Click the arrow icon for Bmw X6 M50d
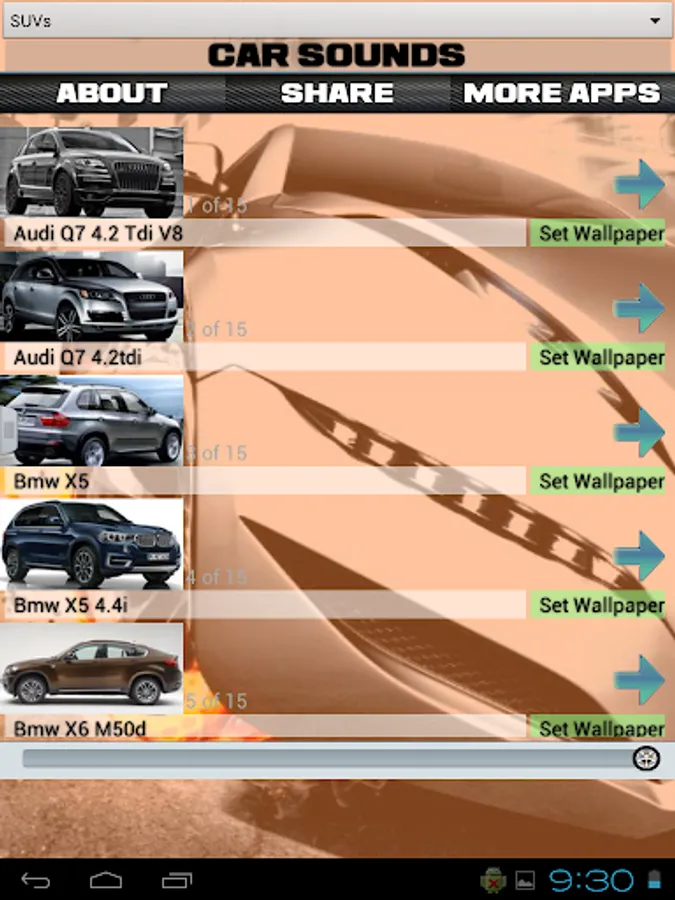 (x=639, y=680)
